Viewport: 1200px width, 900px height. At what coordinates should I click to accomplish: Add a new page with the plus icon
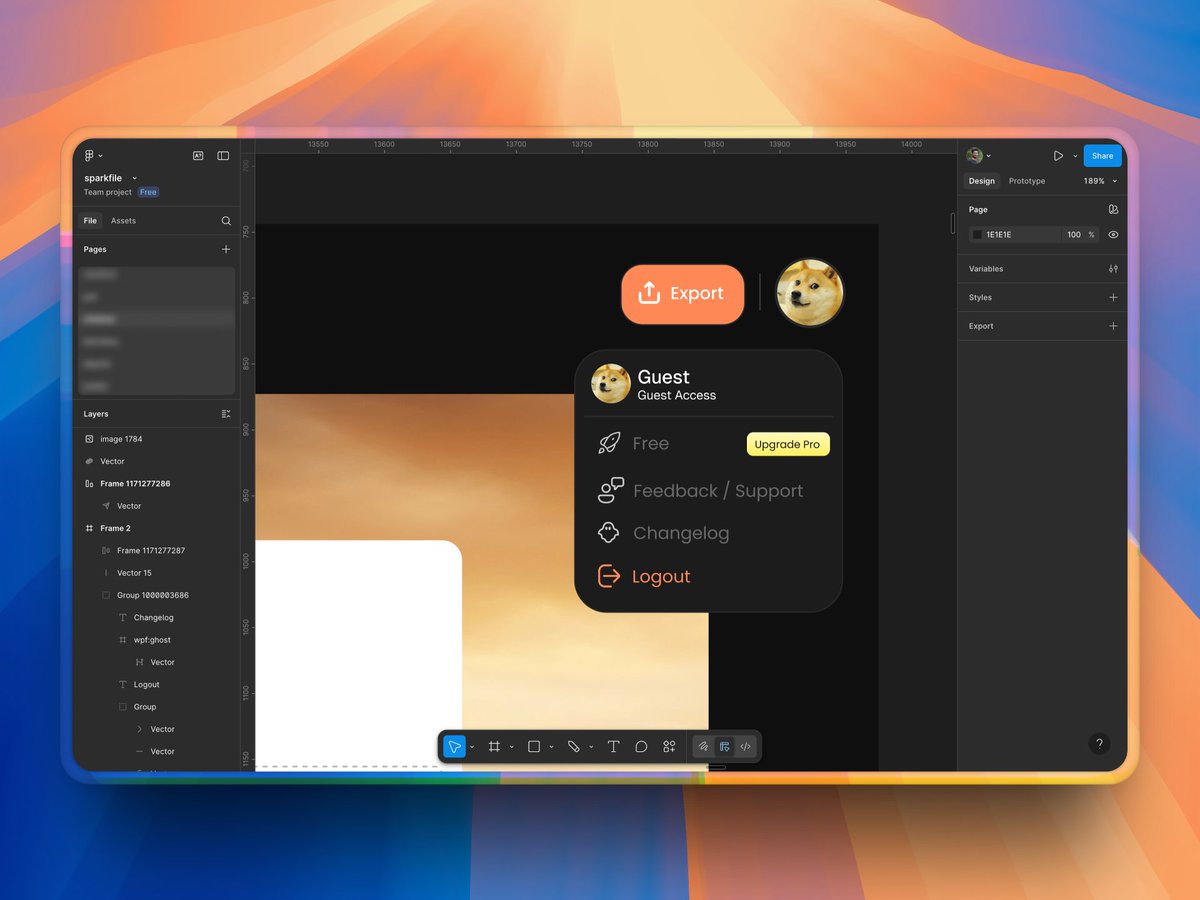226,249
